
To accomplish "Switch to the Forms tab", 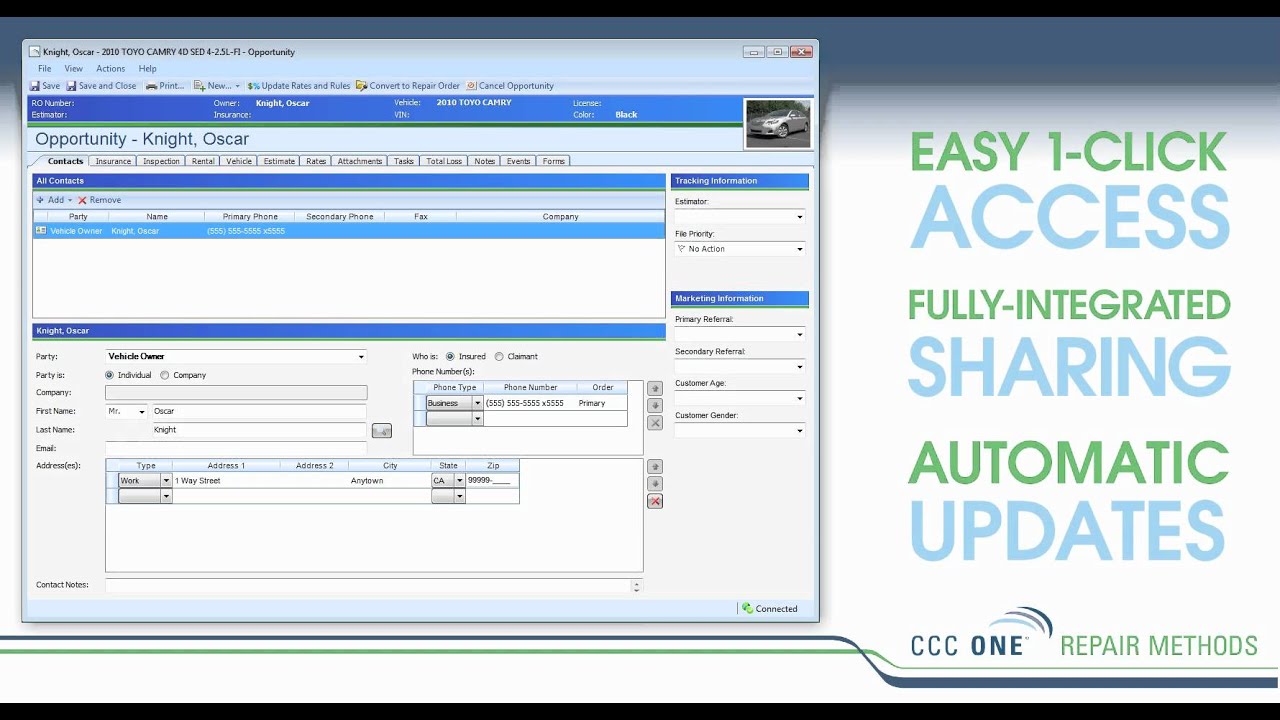I will click(554, 161).
